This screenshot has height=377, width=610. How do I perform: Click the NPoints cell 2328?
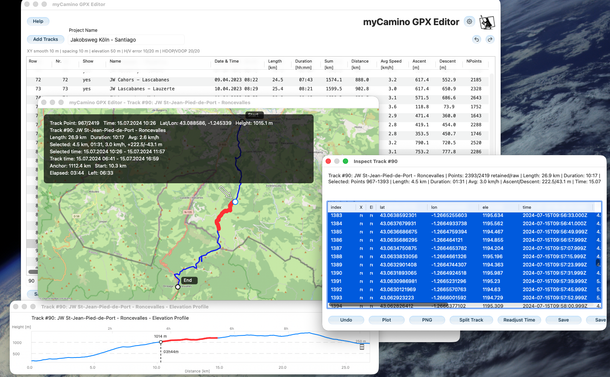475,89
